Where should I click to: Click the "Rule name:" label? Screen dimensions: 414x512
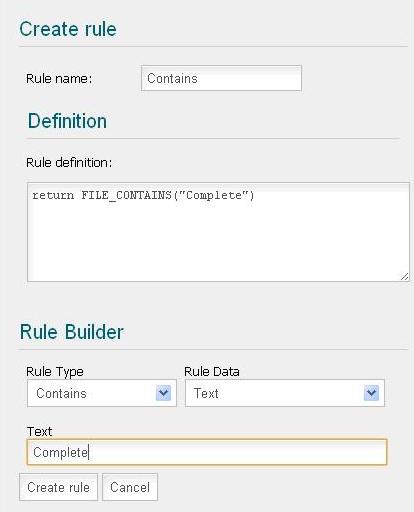tap(59, 79)
